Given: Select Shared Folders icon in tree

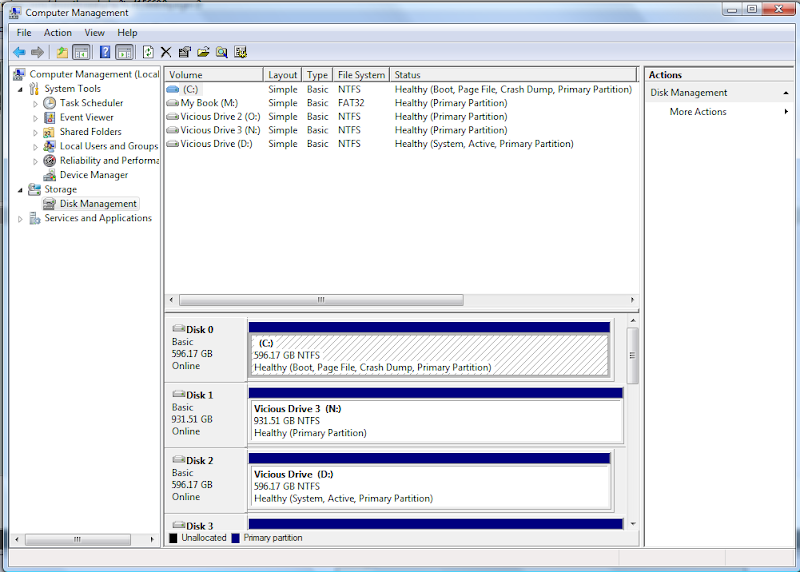Looking at the screenshot, I should [49, 132].
